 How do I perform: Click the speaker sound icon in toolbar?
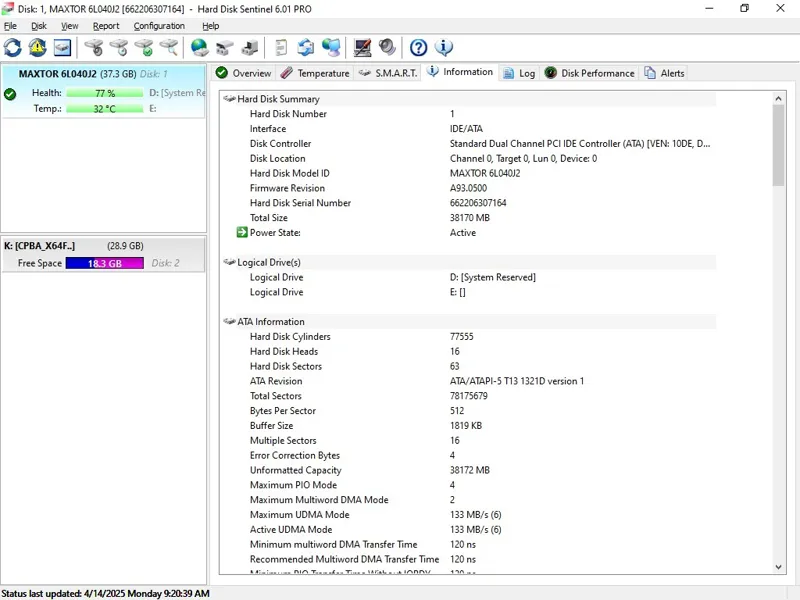point(387,48)
